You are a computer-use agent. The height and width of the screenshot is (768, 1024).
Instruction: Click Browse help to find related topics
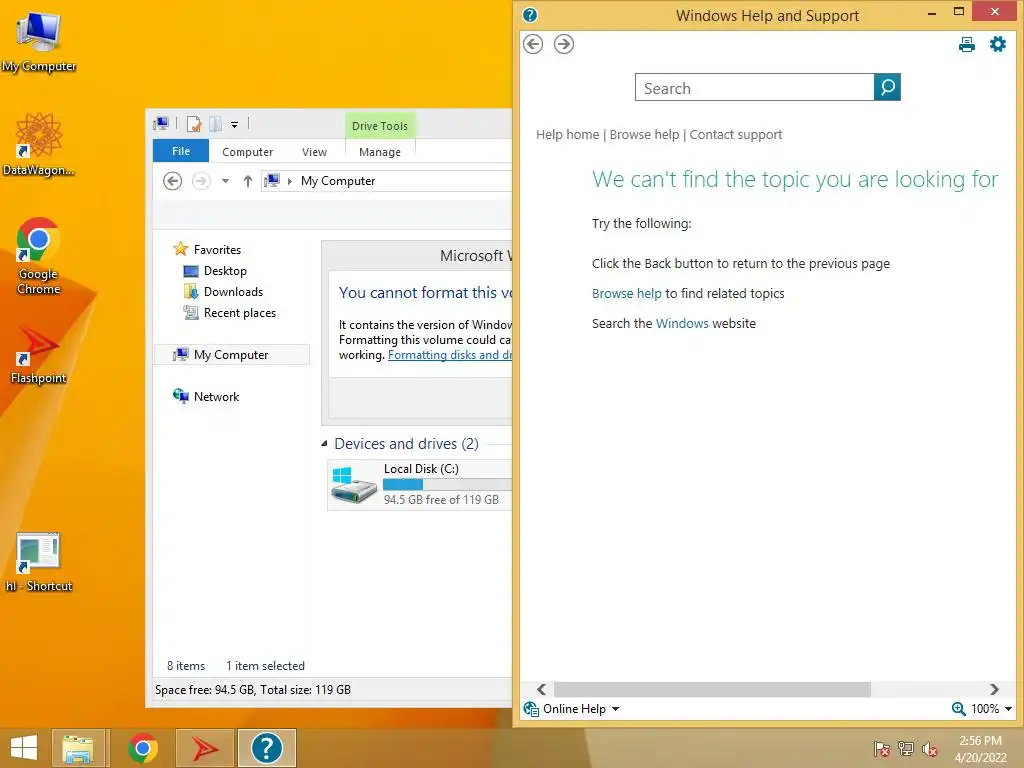pyautogui.click(x=626, y=293)
